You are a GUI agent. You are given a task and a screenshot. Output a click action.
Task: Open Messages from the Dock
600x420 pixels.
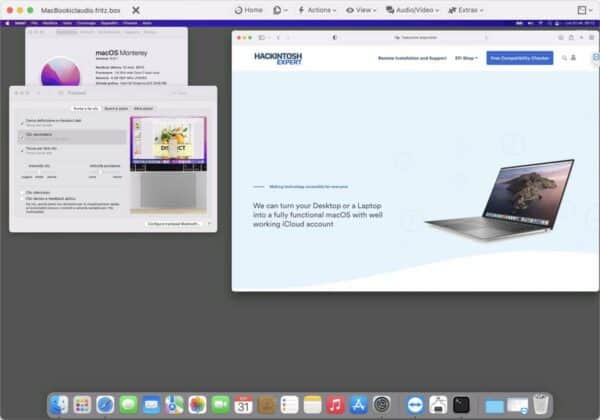click(128, 405)
